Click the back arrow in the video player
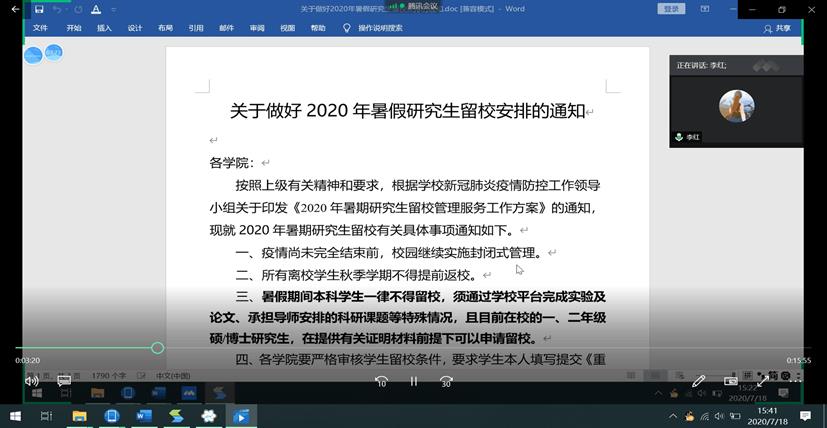This screenshot has width=827, height=428. pyautogui.click(x=14, y=9)
